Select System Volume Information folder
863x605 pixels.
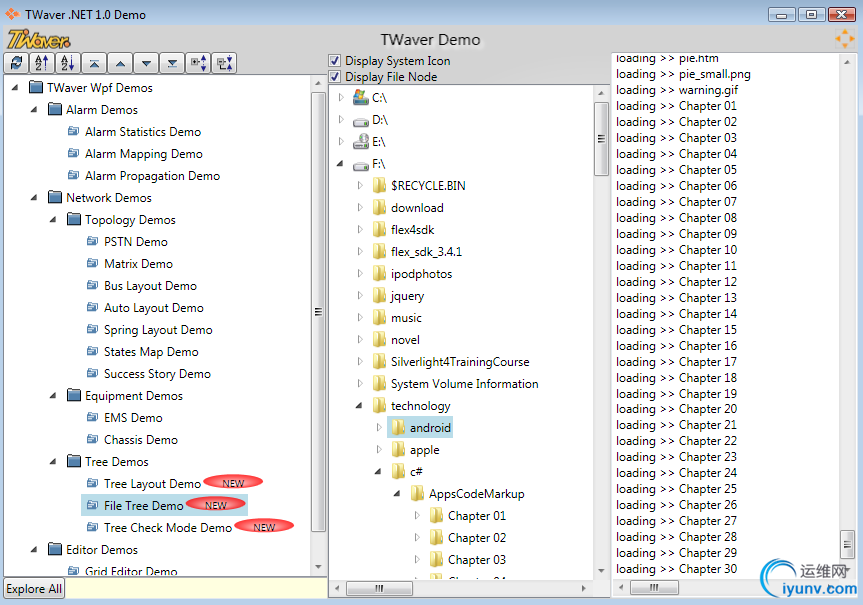pyautogui.click(x=465, y=384)
